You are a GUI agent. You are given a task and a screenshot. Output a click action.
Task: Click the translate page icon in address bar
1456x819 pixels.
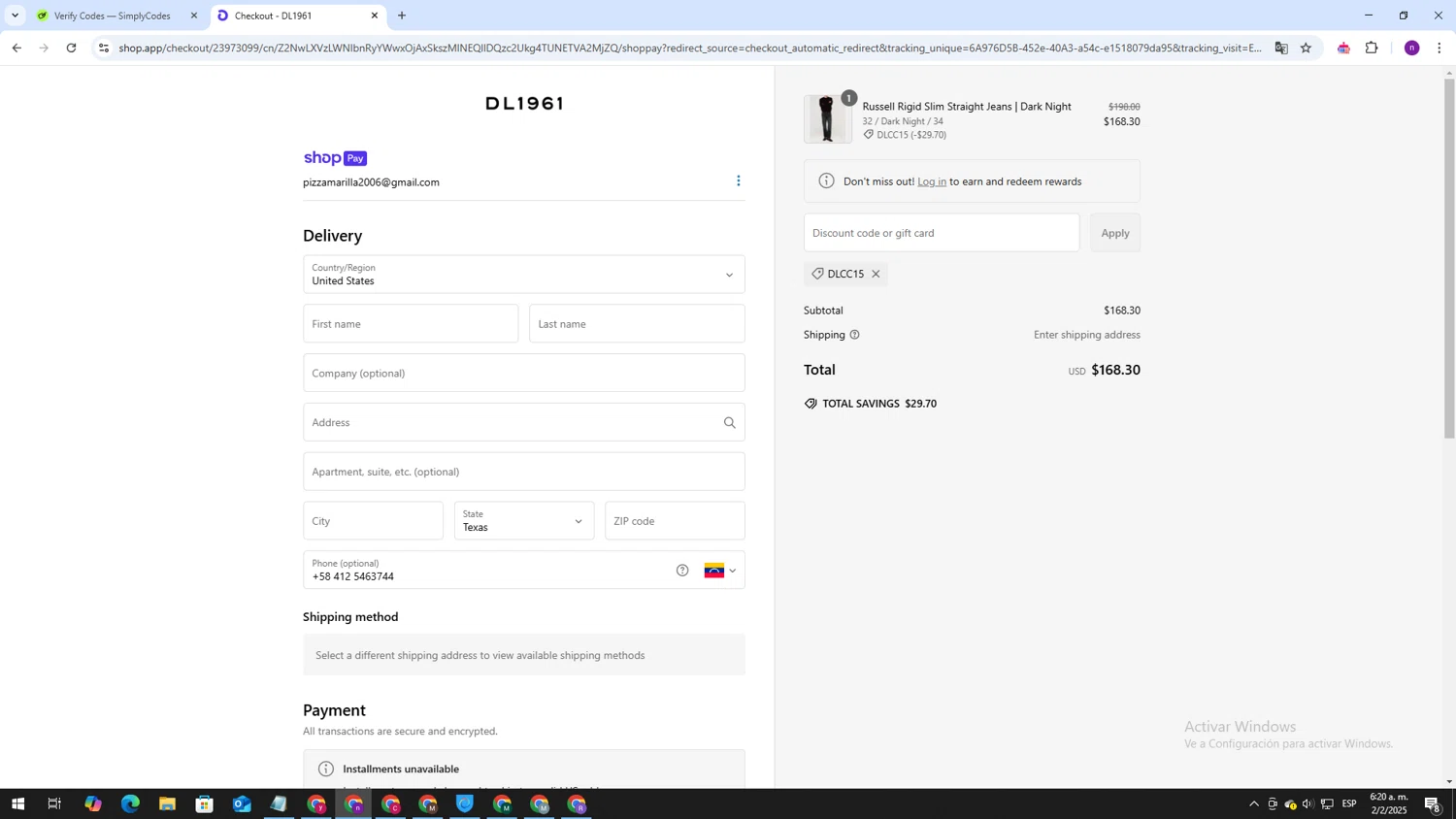(1281, 48)
